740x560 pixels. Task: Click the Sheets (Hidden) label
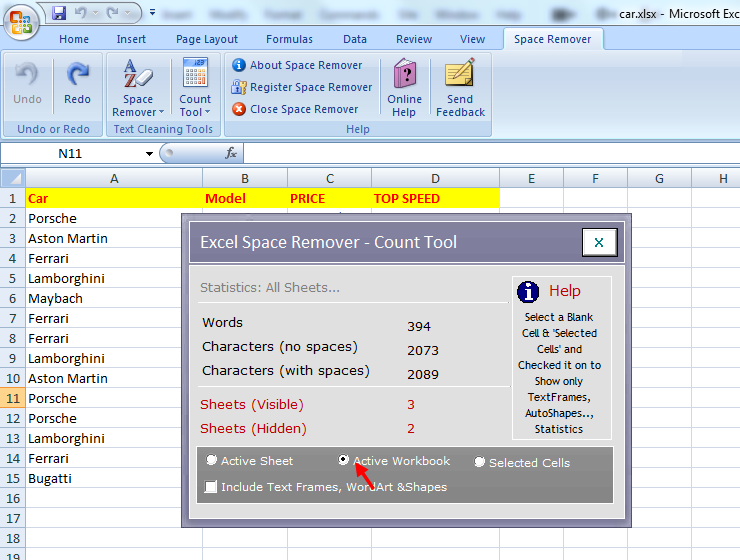coord(253,429)
